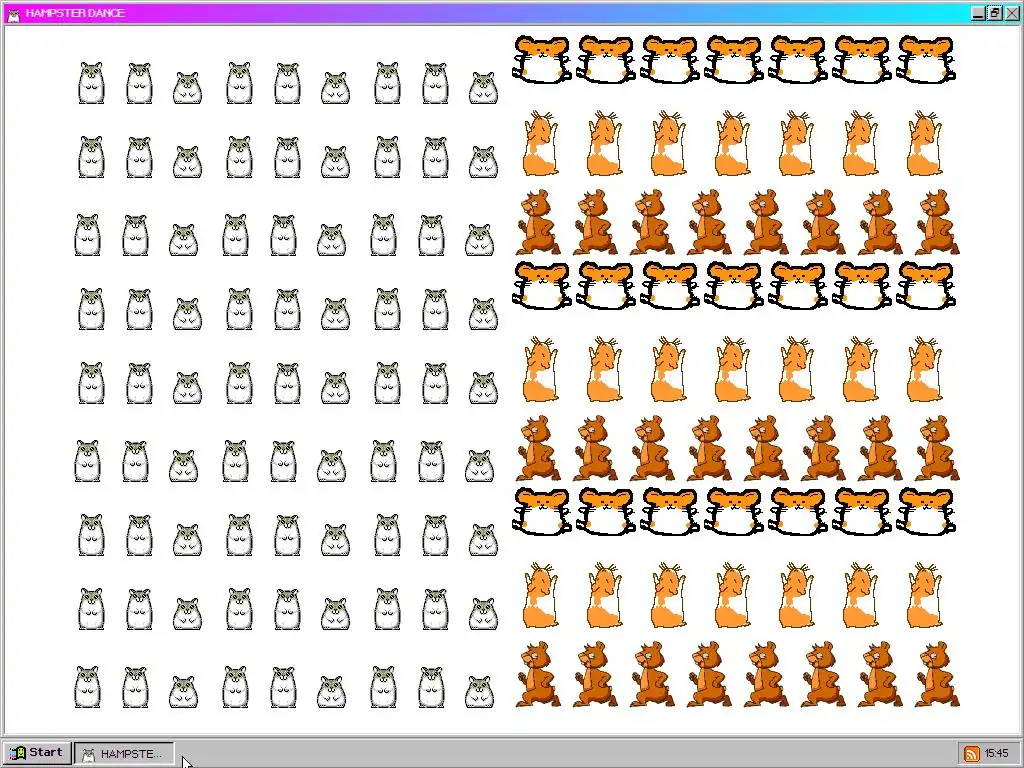Screen dimensions: 1024x768
Task: Restore down the HAMPSTER DANCE window
Action: coord(995,13)
